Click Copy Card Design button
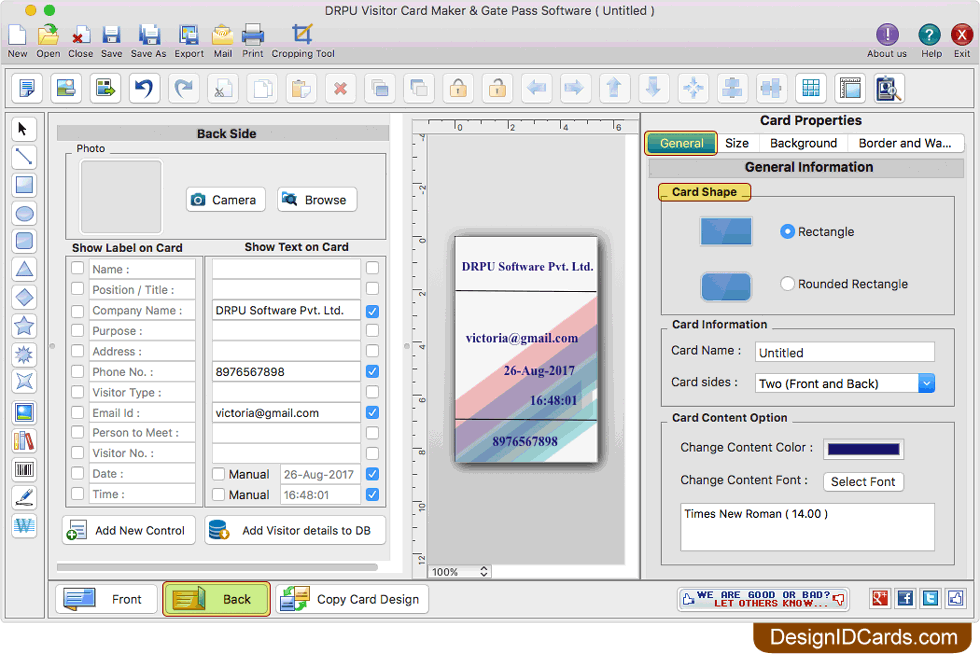Image resolution: width=980 pixels, height=654 pixels. pos(352,599)
